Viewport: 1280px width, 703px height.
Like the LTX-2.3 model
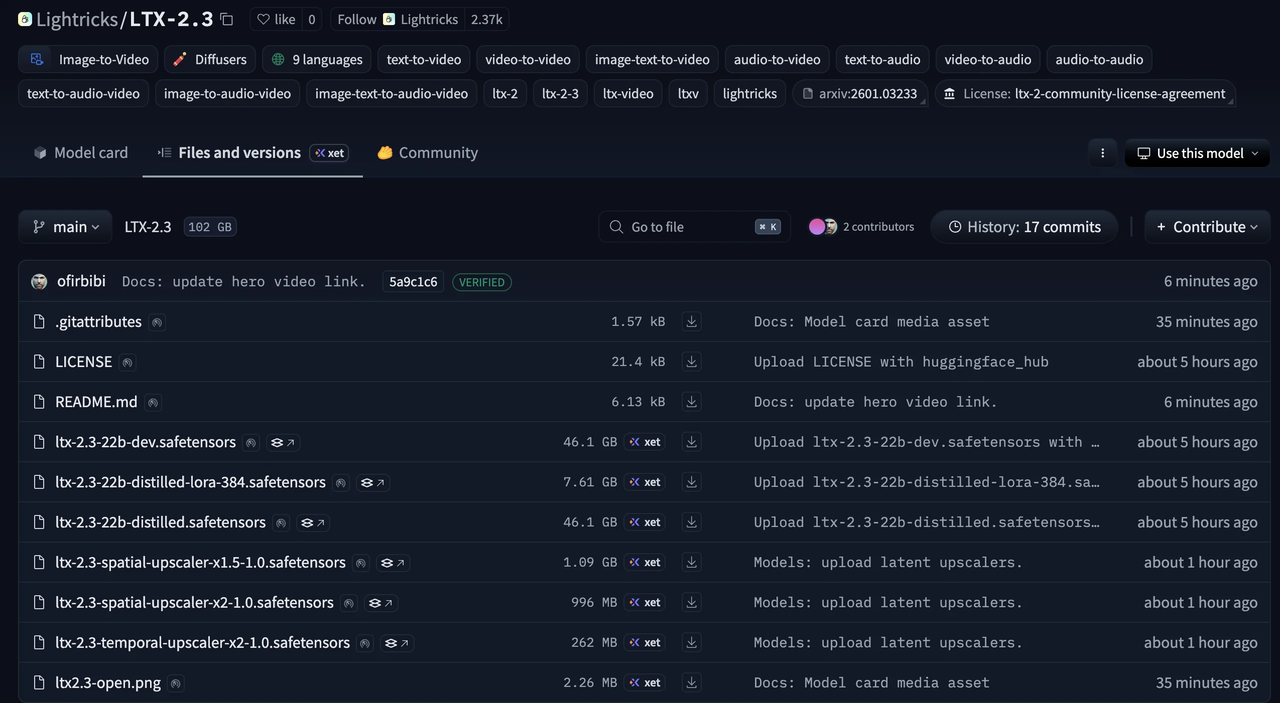(x=276, y=19)
